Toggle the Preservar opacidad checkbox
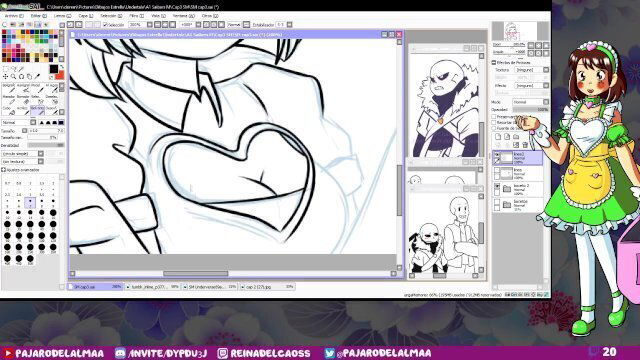 tap(493, 117)
